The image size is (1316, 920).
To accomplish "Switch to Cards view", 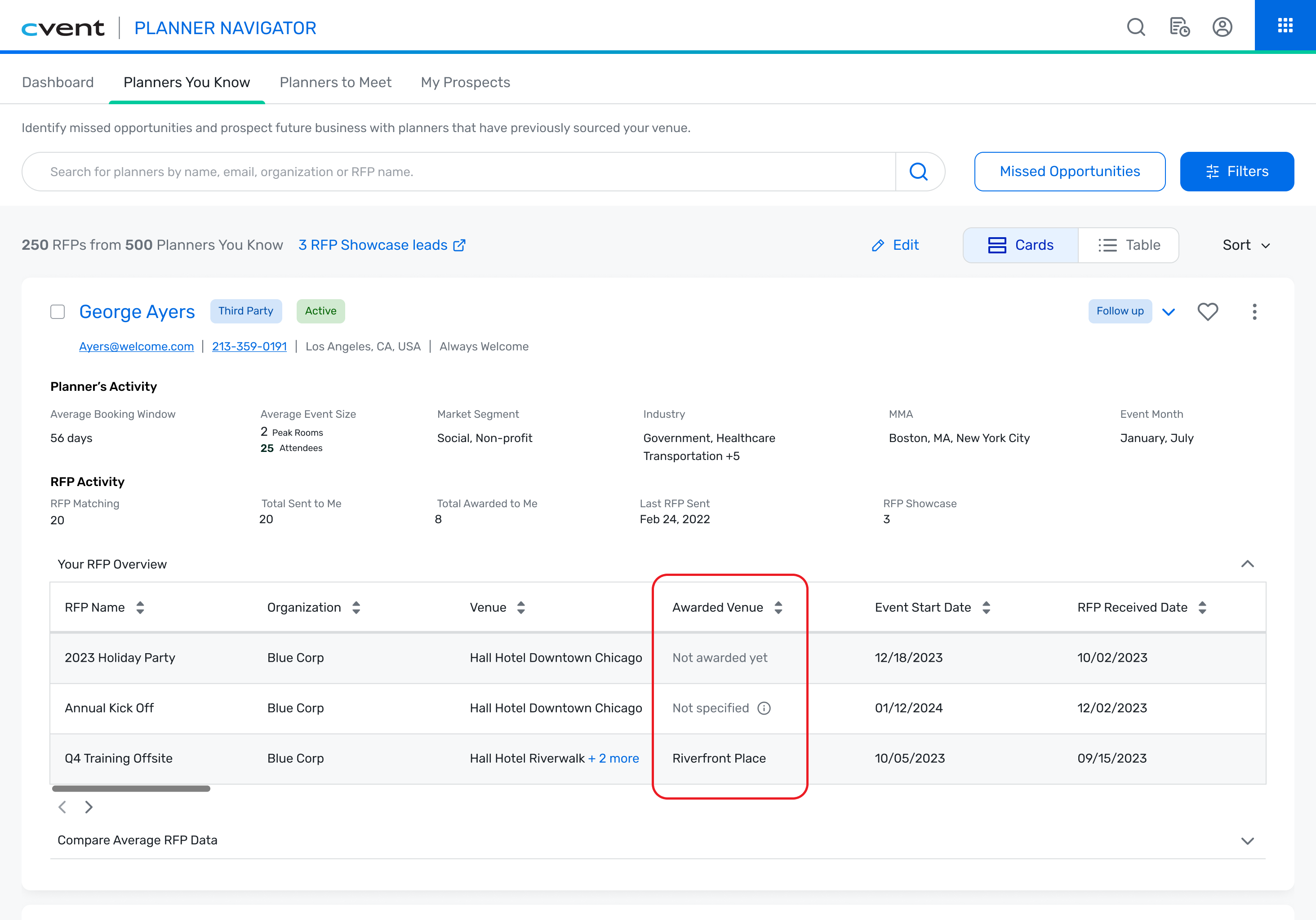I will coord(1021,245).
